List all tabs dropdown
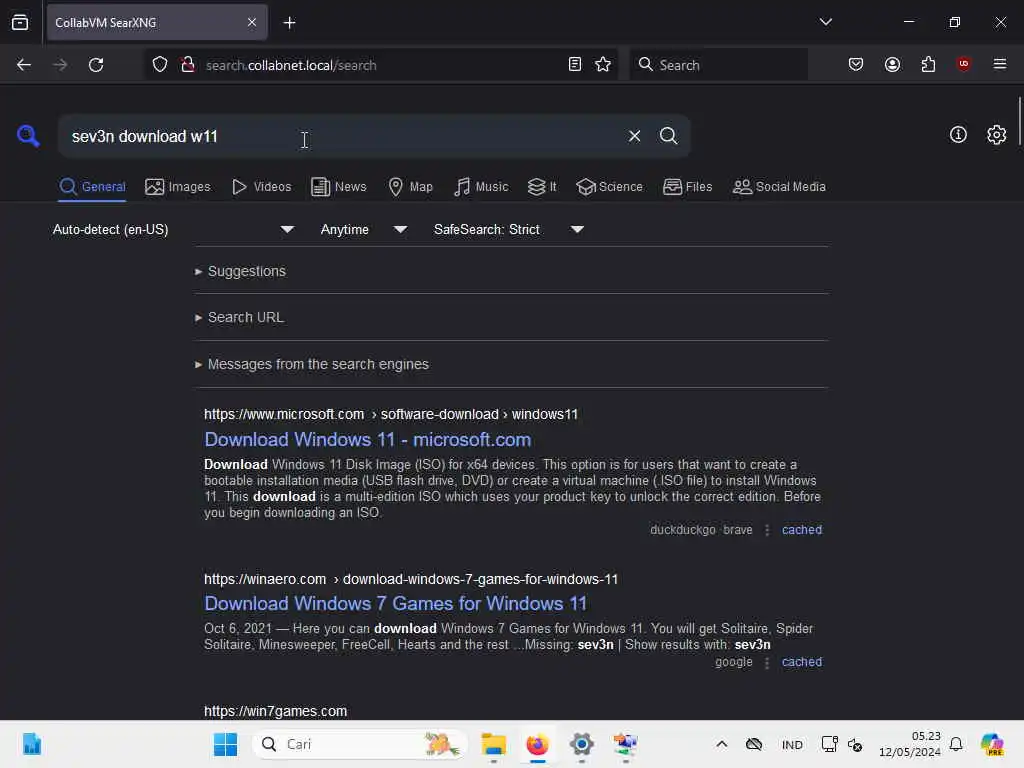Screen dimensions: 1024x768 coord(825,22)
